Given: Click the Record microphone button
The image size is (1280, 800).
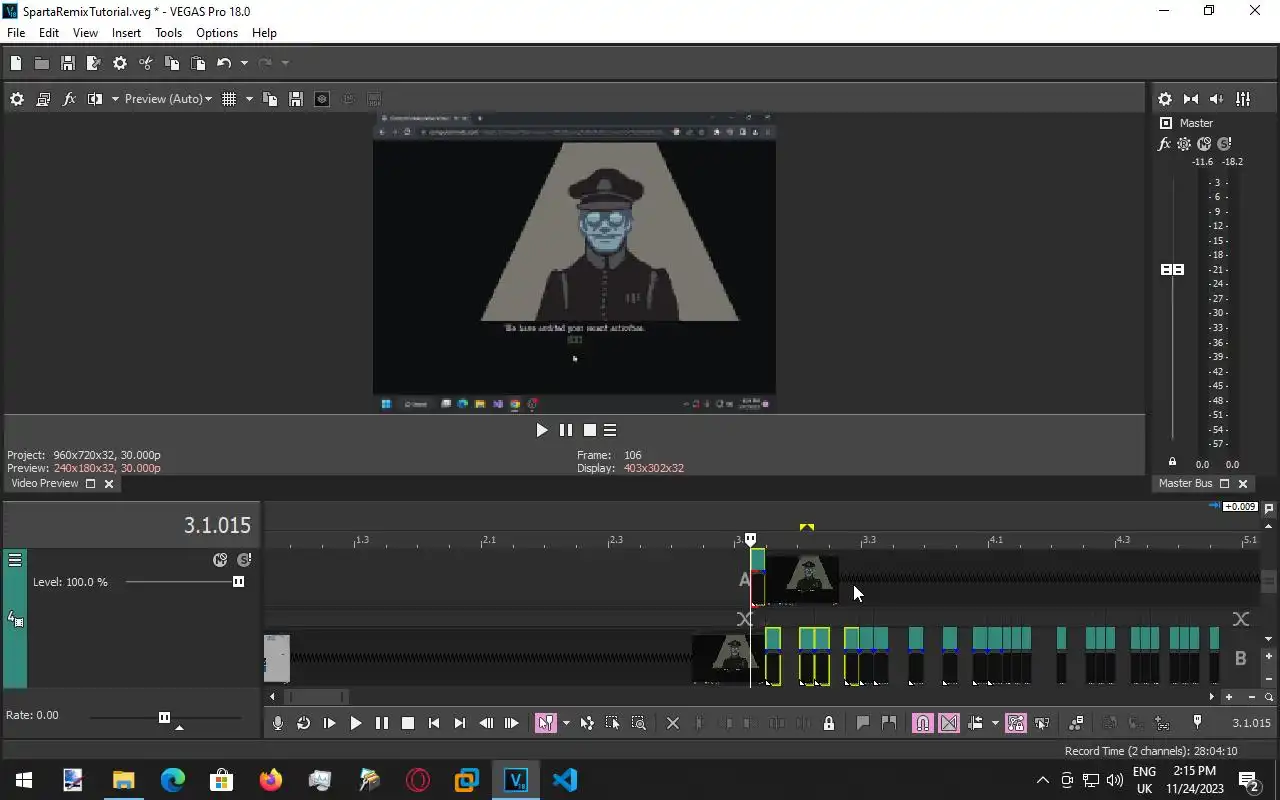Looking at the screenshot, I should click(278, 723).
